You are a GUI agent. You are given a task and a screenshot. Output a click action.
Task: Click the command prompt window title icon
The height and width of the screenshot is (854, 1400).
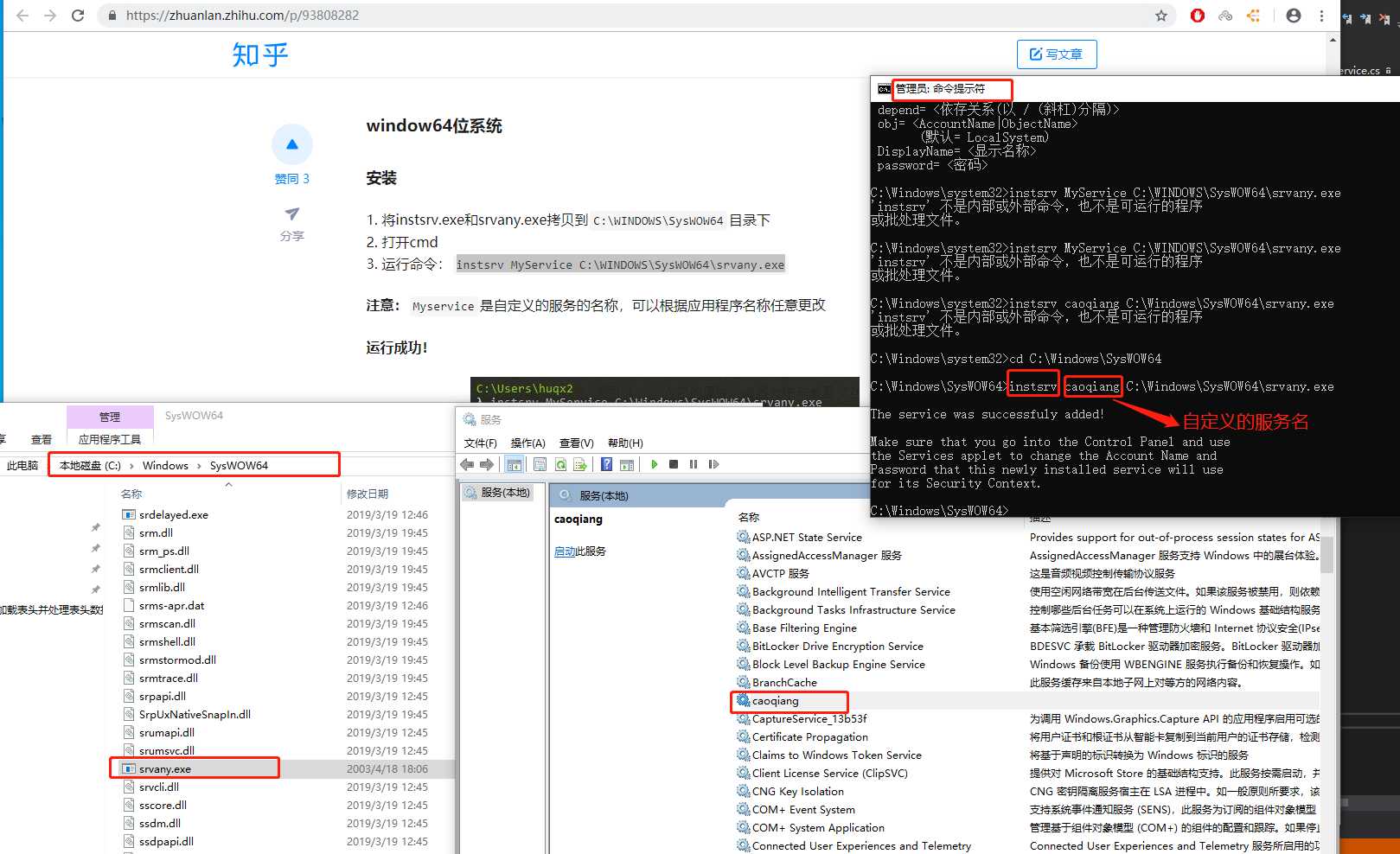[884, 89]
